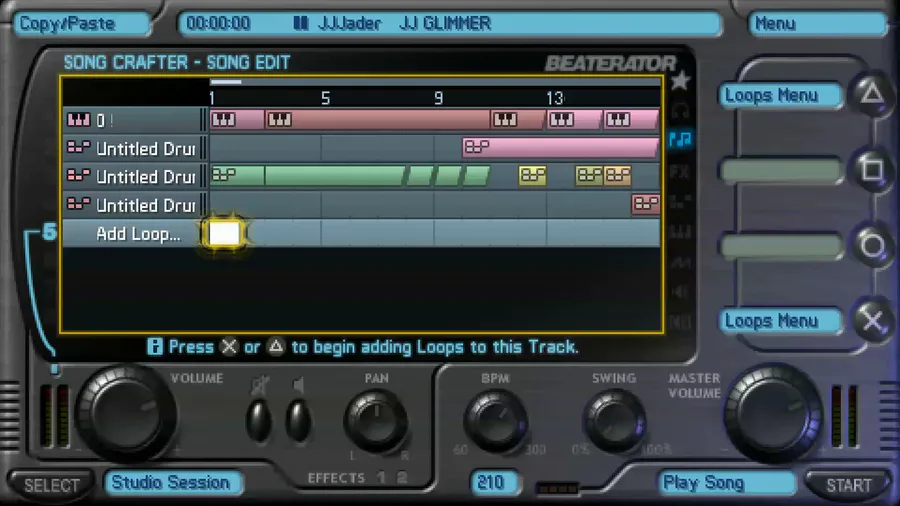Select the drum pattern icon in the side strip
900x506 pixels.
click(x=680, y=201)
